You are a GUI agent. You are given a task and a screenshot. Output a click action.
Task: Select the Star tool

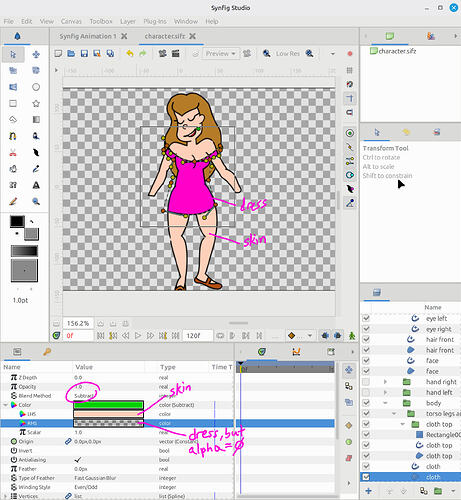pos(36,103)
